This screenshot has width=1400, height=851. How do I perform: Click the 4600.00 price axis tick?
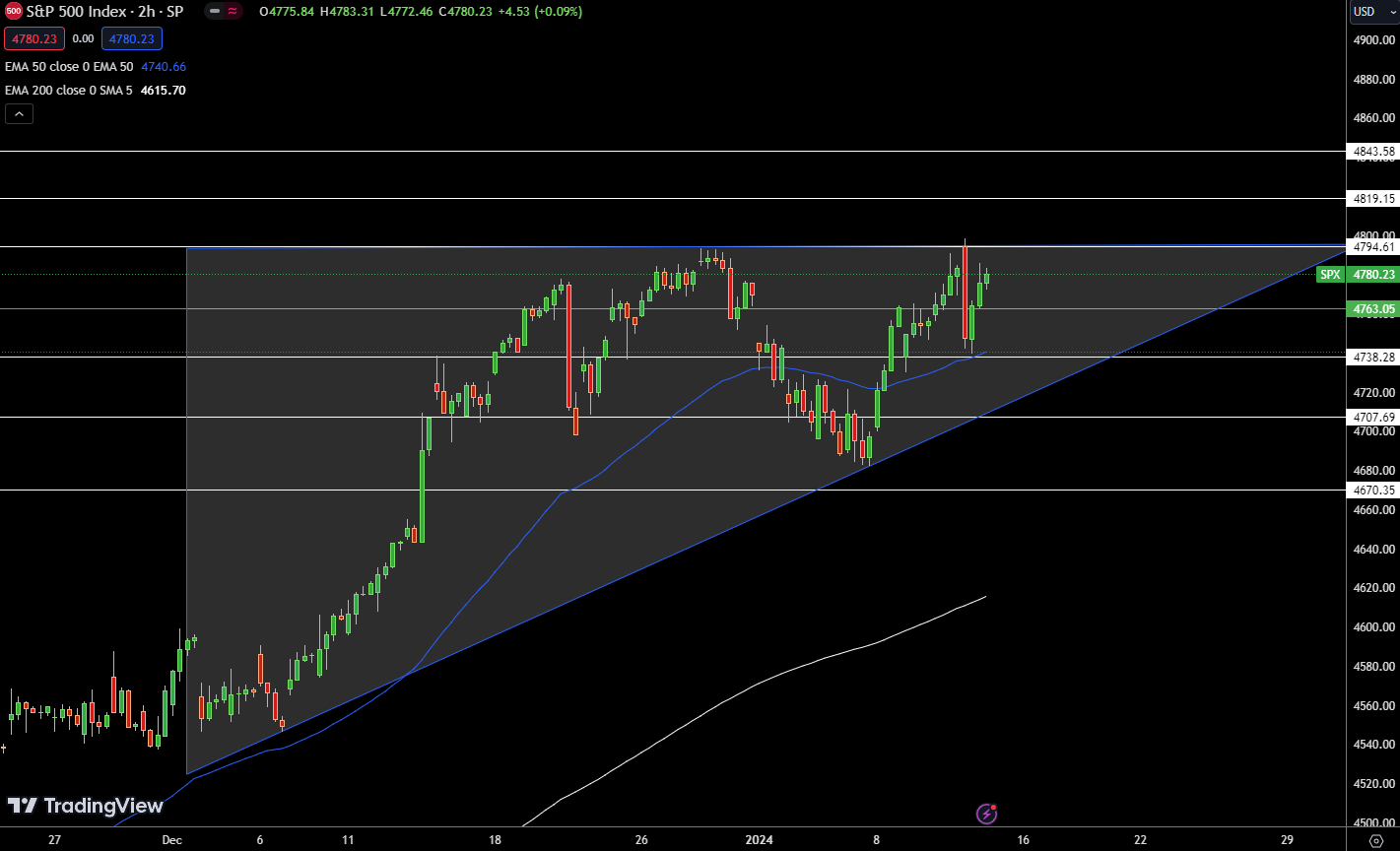[x=1374, y=627]
